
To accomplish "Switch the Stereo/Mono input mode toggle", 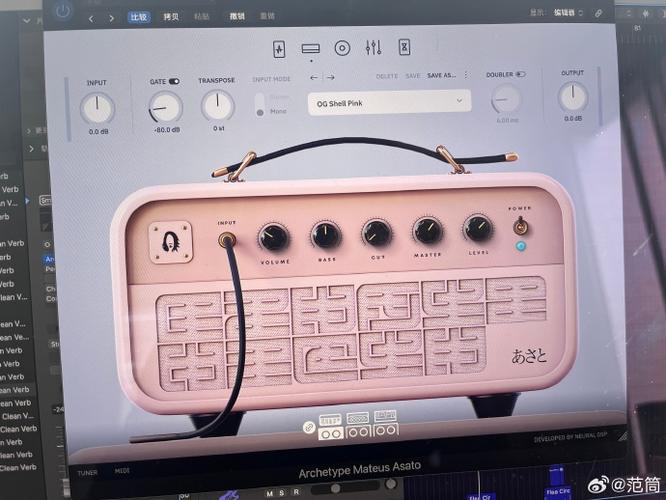I will point(260,105).
